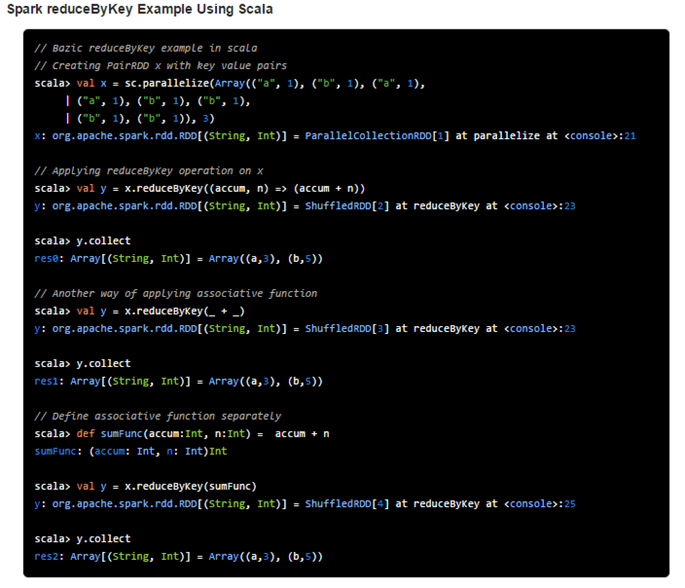Click the "res1: Array[(String, Int)]" result line

pos(179,381)
